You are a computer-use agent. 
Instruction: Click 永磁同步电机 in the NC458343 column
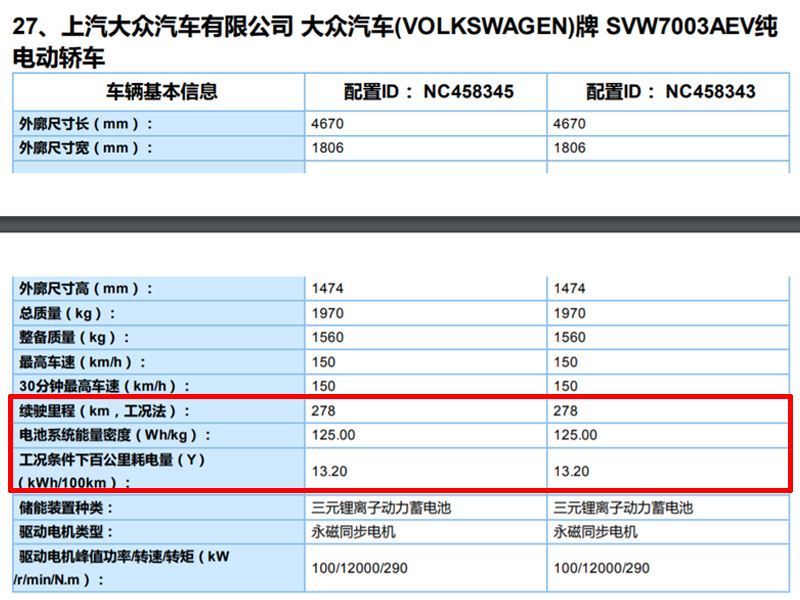tap(595, 532)
